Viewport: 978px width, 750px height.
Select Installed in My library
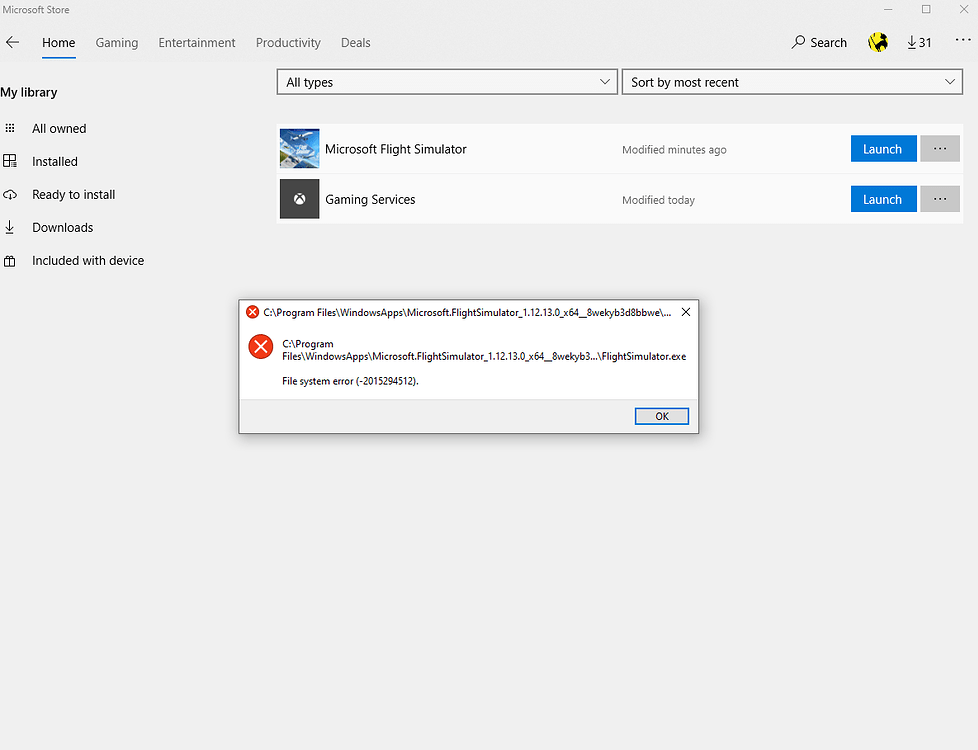tap(55, 161)
